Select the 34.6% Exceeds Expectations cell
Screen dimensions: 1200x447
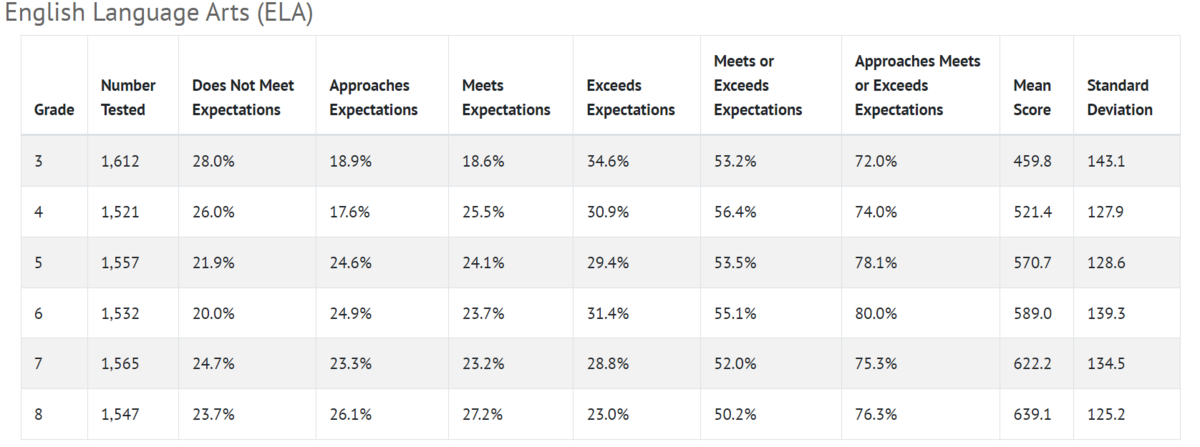(x=607, y=161)
